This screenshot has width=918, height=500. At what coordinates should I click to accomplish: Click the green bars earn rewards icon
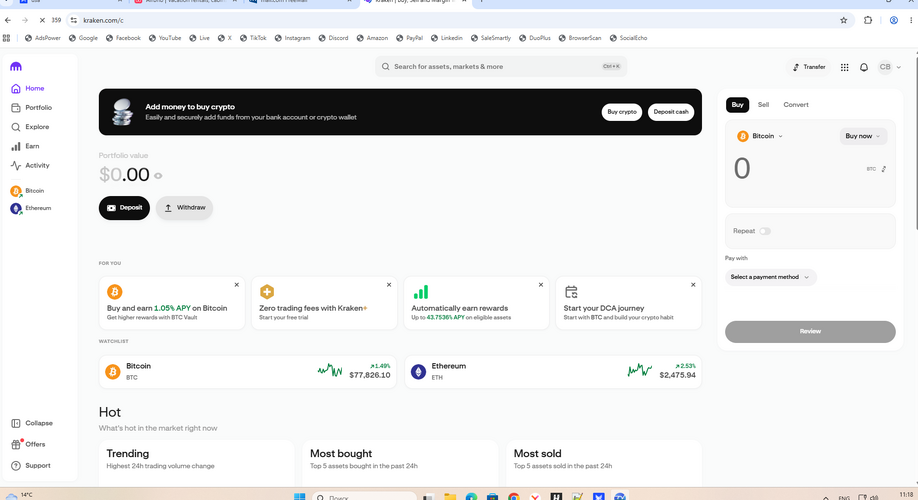420,292
